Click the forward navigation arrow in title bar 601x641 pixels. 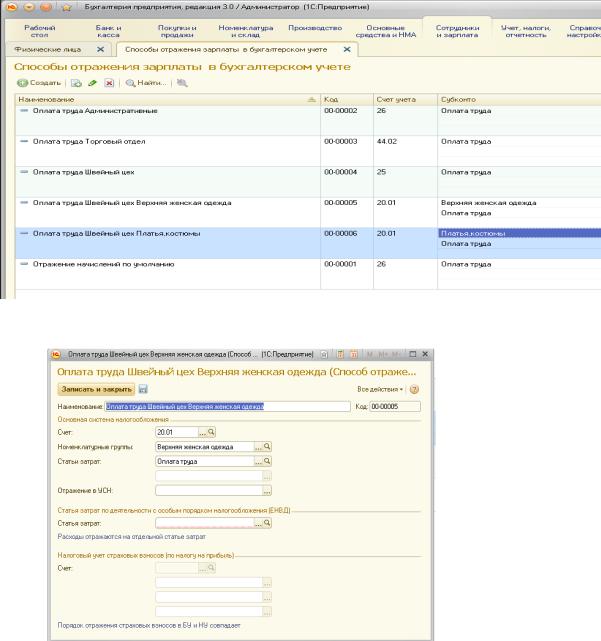tap(46, 7)
